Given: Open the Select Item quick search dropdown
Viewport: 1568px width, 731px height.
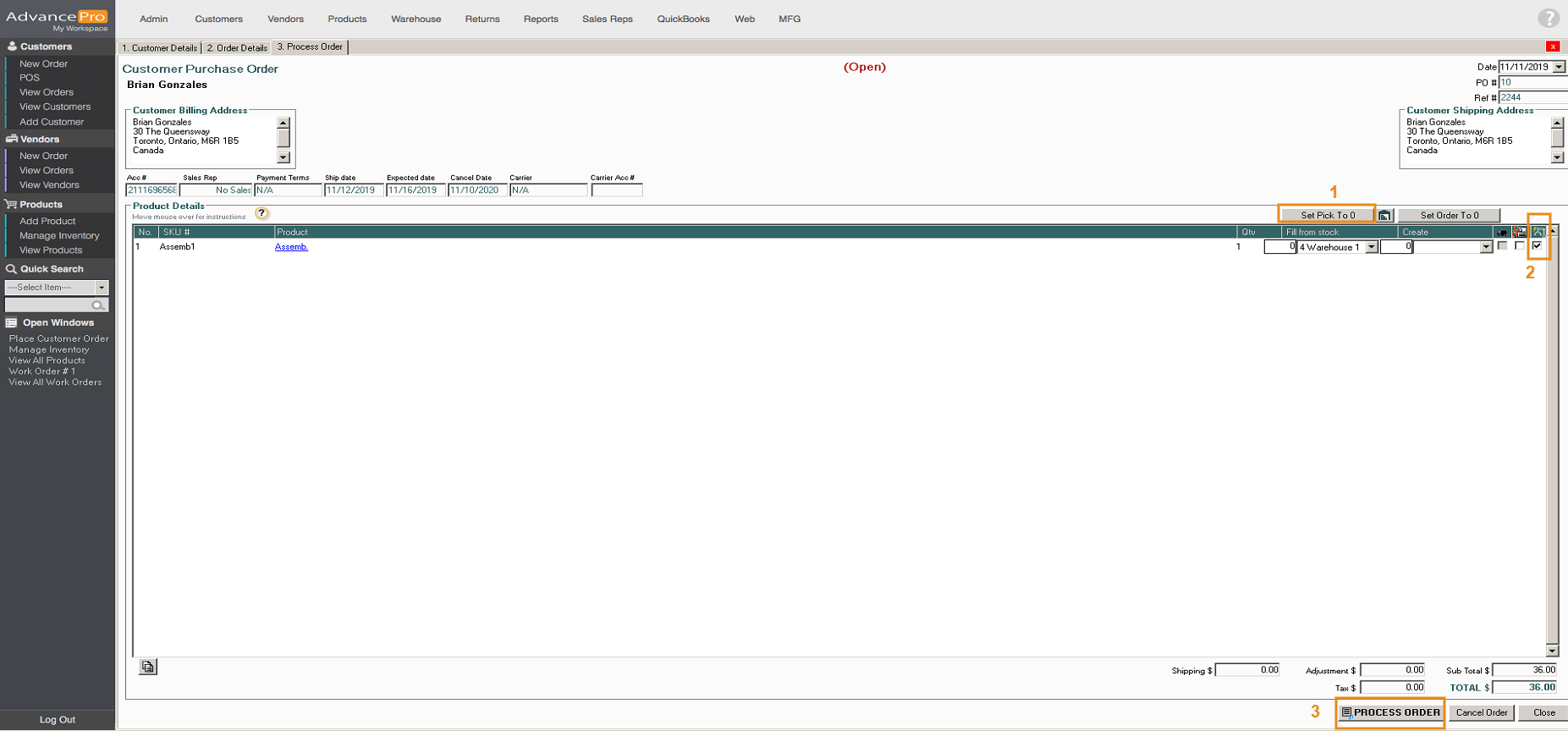Looking at the screenshot, I should 101,288.
